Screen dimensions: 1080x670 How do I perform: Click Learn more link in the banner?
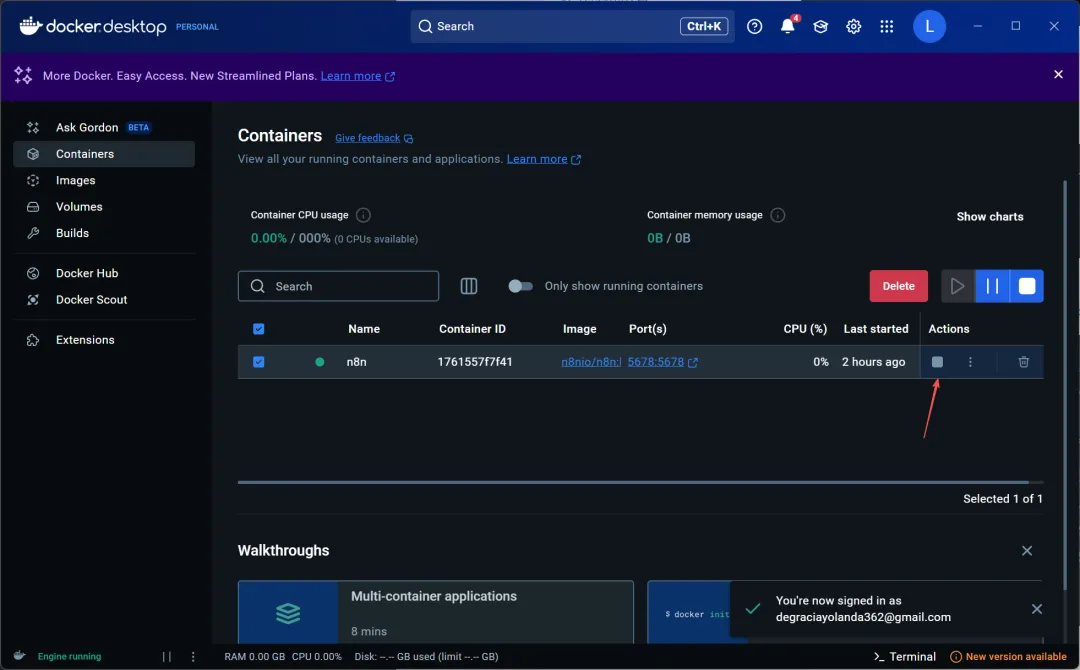[351, 76]
